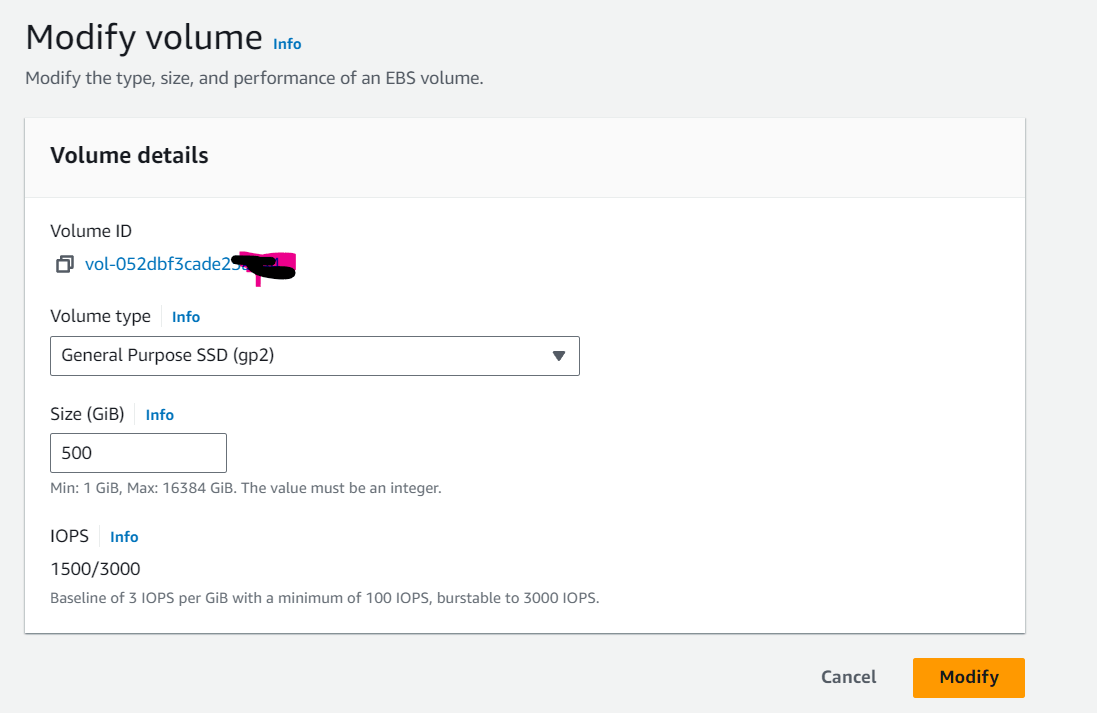The image size is (1097, 713).
Task: Cancel the volume modification
Action: click(848, 677)
